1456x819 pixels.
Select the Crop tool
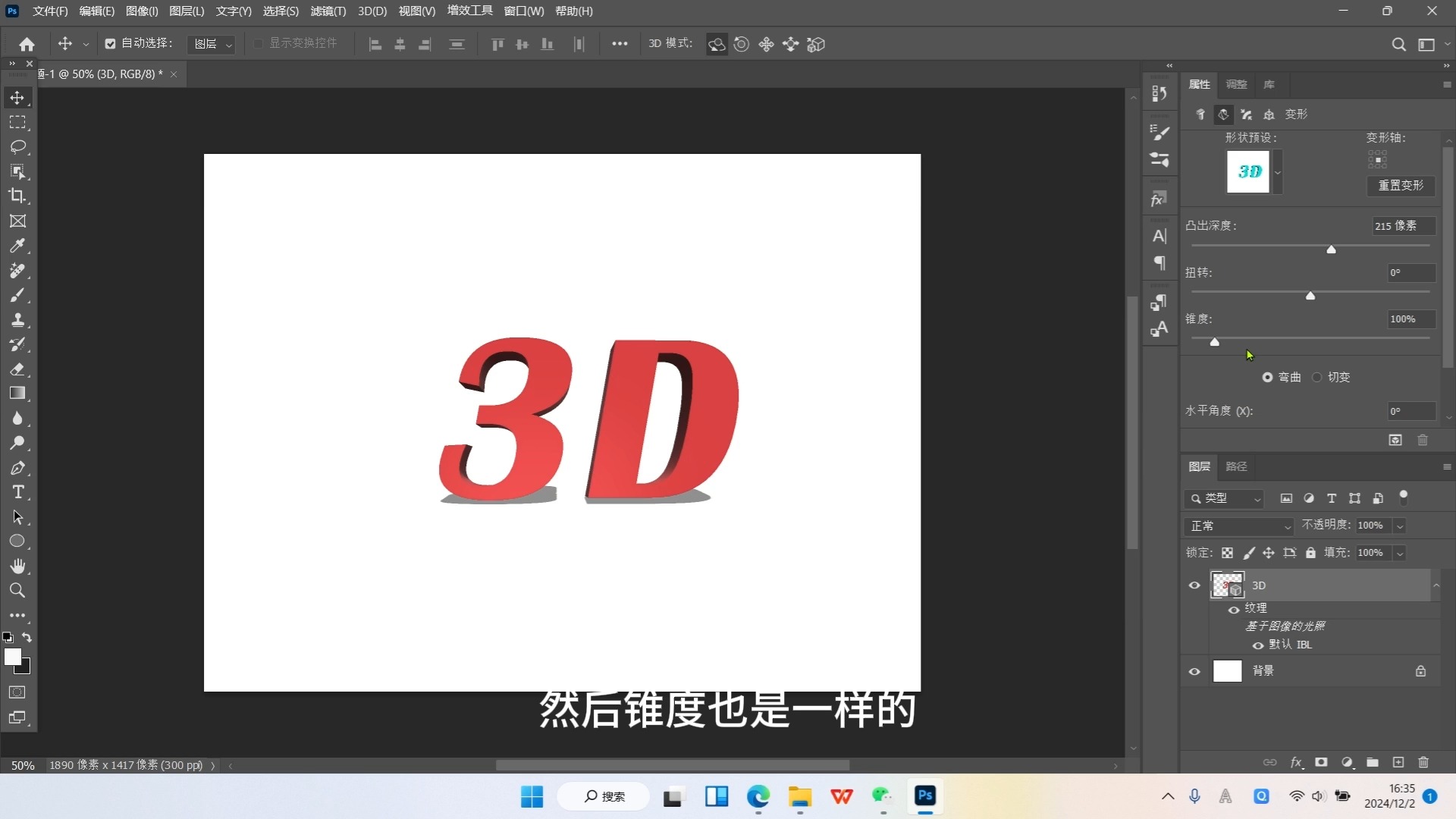[x=17, y=196]
